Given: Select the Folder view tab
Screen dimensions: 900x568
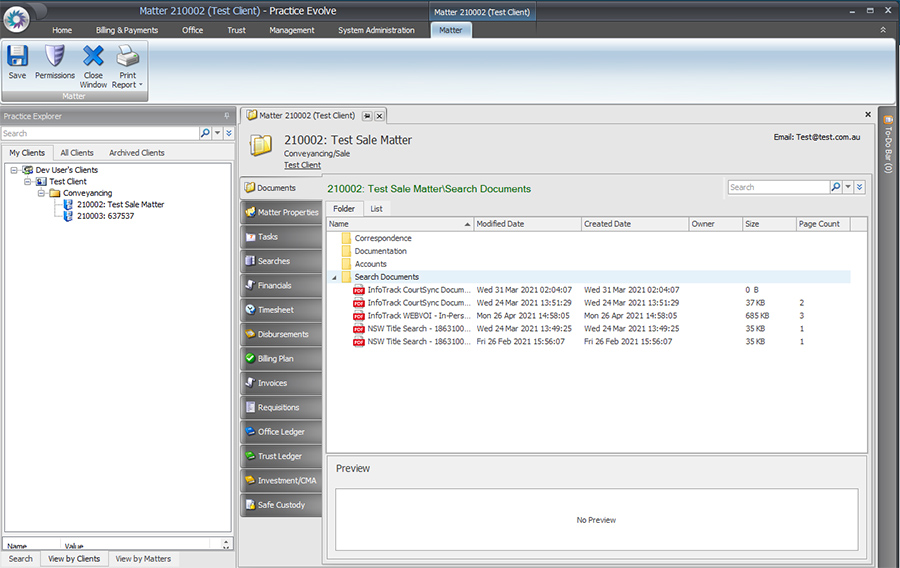Looking at the screenshot, I should (344, 209).
